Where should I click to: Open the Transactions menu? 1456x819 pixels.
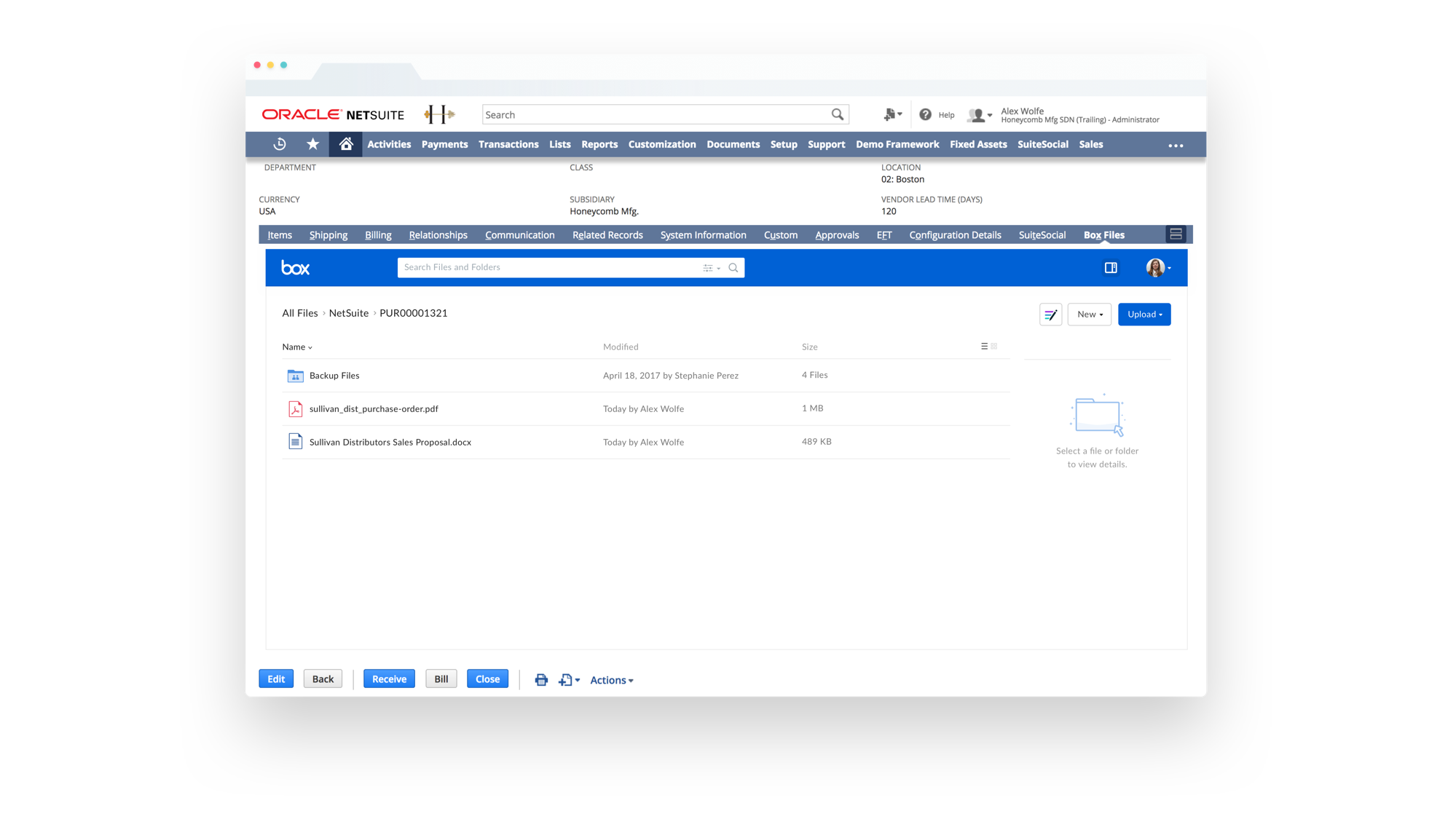pos(508,144)
